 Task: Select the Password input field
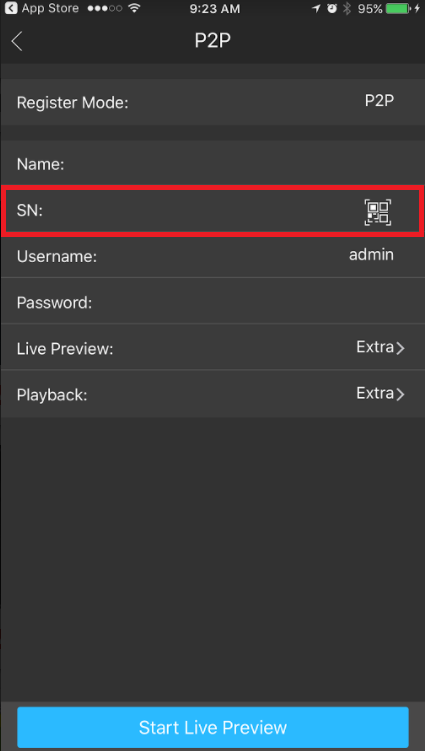[x=212, y=302]
